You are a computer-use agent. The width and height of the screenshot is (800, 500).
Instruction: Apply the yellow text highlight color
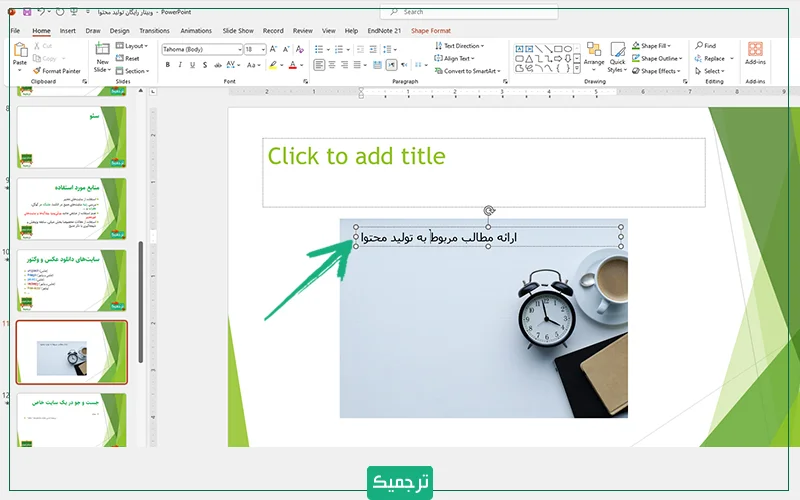[x=273, y=65]
